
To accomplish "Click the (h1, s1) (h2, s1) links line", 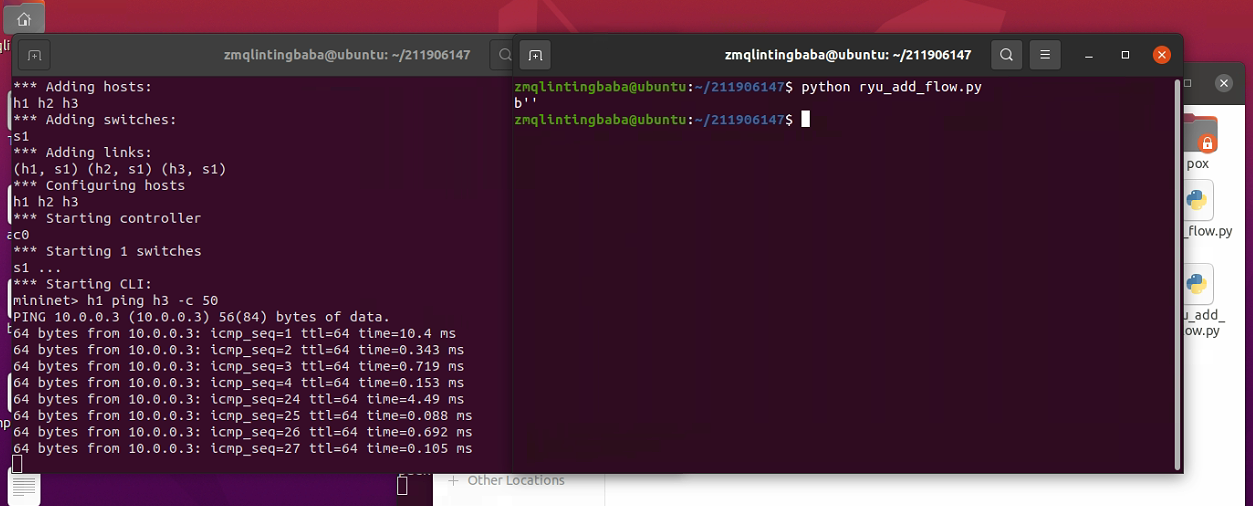I will tap(119, 169).
